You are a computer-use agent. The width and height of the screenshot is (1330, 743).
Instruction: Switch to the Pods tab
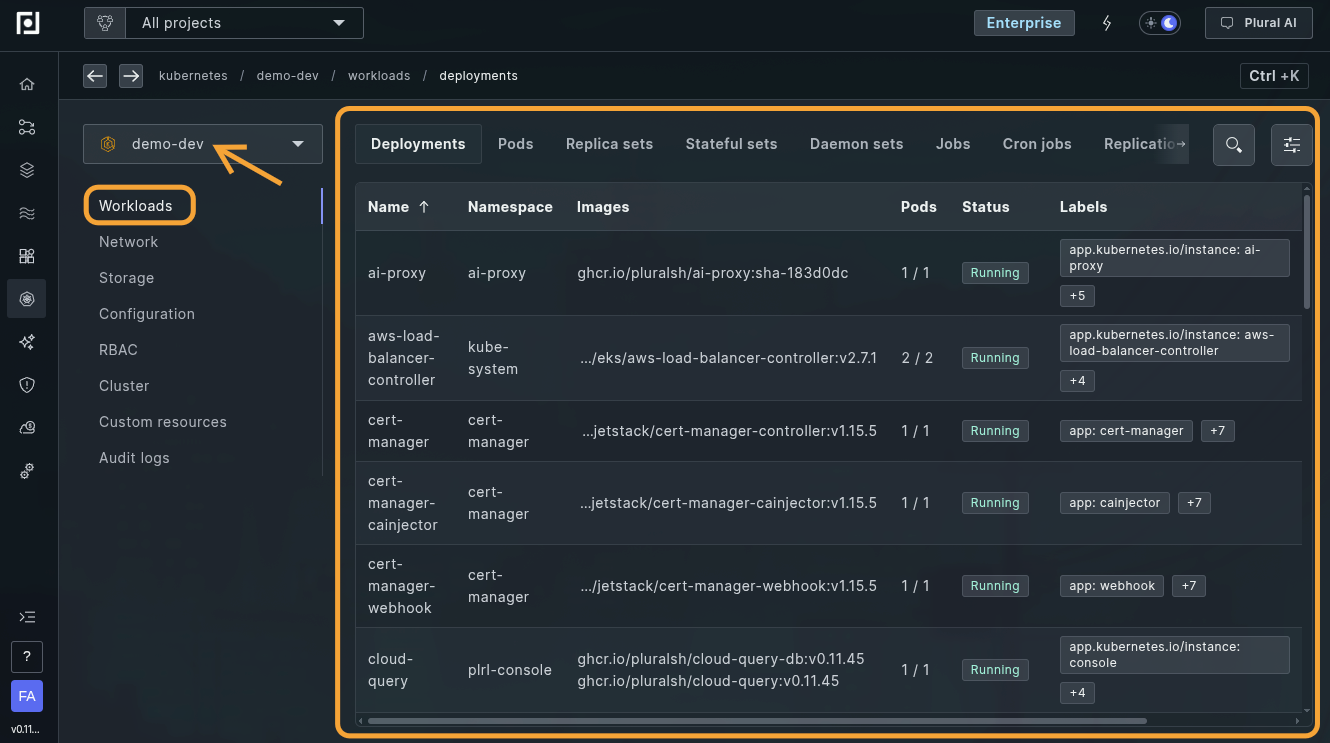coord(515,144)
